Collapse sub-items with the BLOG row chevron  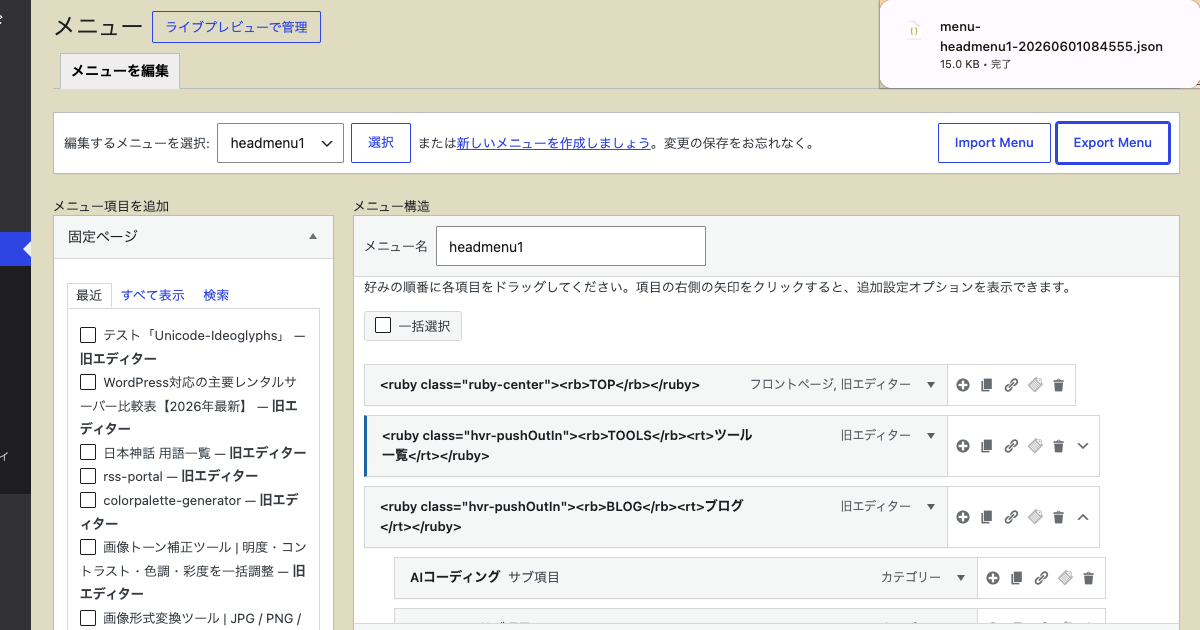pyautogui.click(x=1083, y=517)
